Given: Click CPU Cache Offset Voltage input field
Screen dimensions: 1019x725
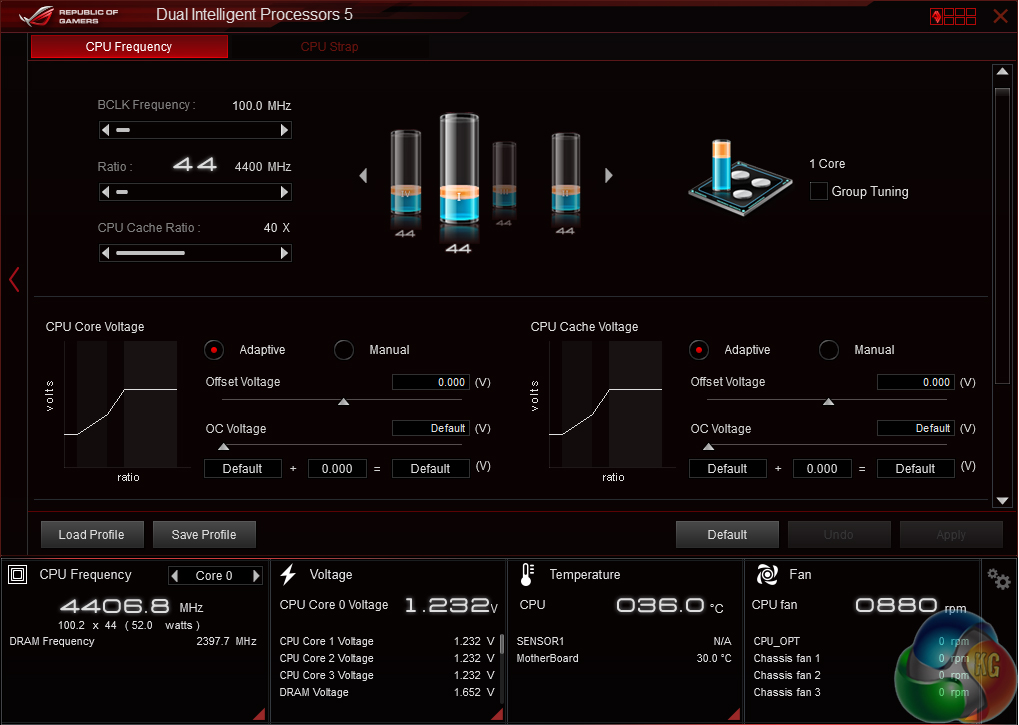Looking at the screenshot, I should click(x=916, y=382).
